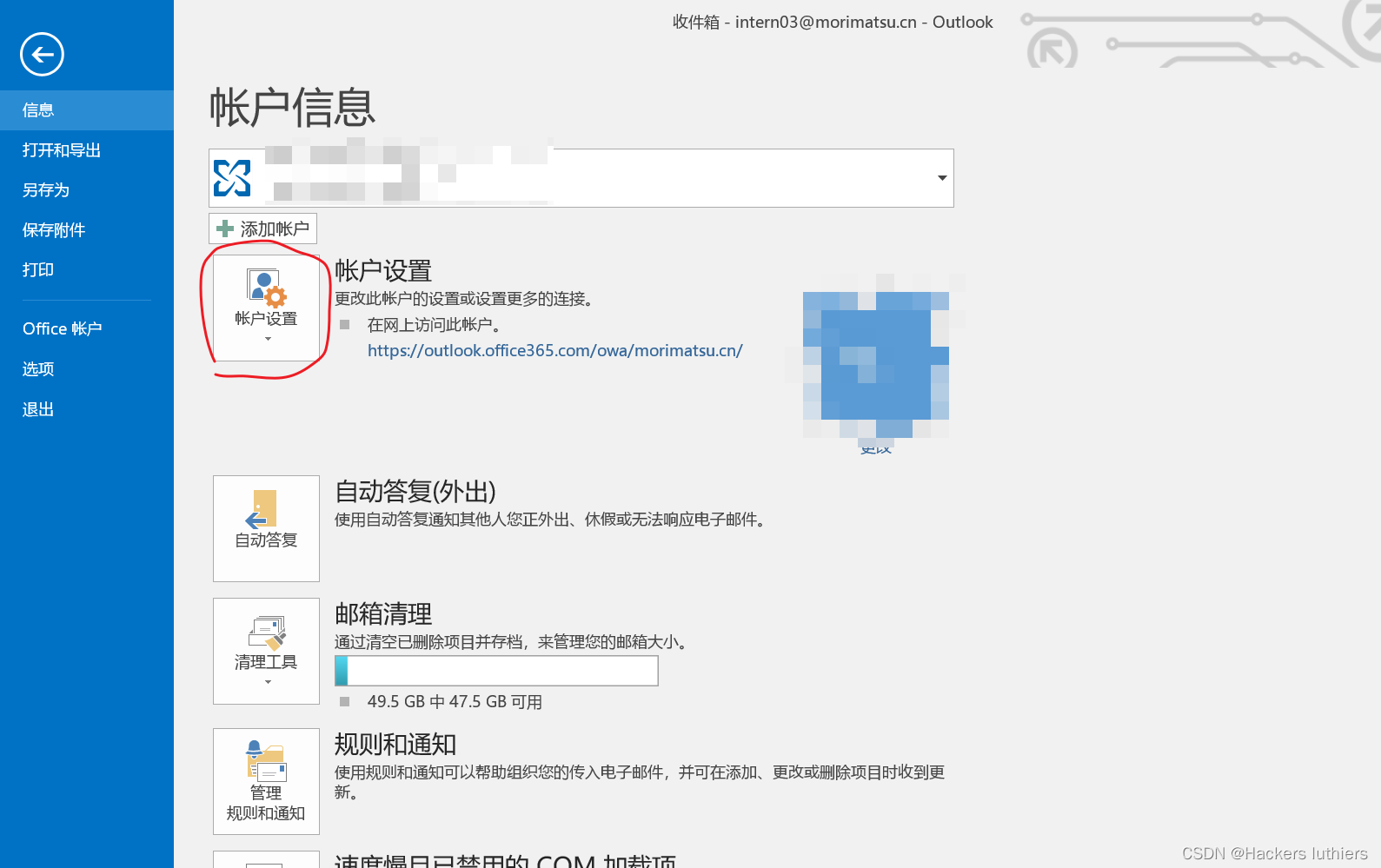This screenshot has width=1381, height=868.
Task: Open the outlook.office365.com OWA link
Action: click(555, 351)
